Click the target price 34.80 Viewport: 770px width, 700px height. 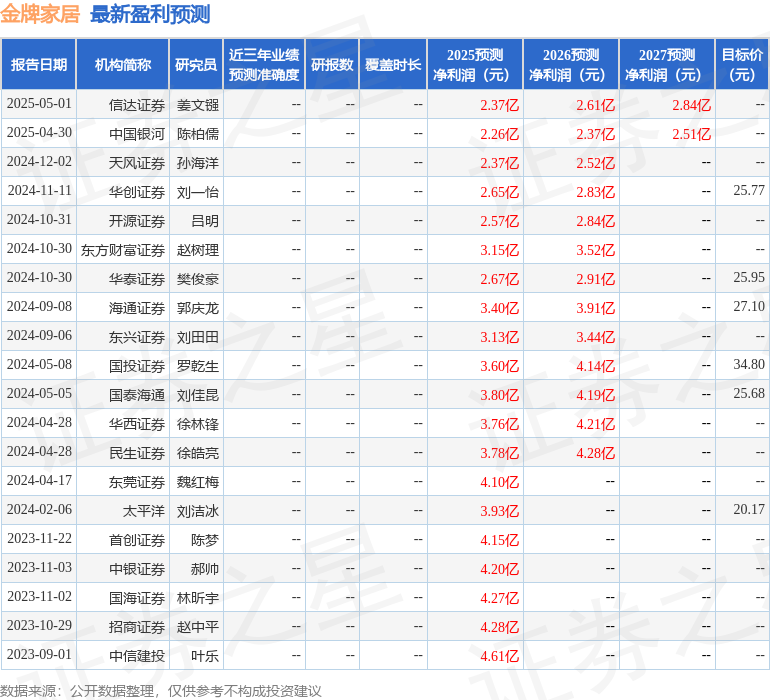pyautogui.click(x=749, y=364)
